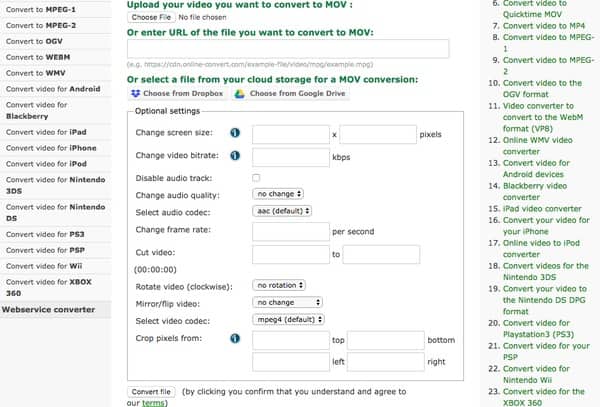
Task: Open the video codec dropdown
Action: (285, 320)
